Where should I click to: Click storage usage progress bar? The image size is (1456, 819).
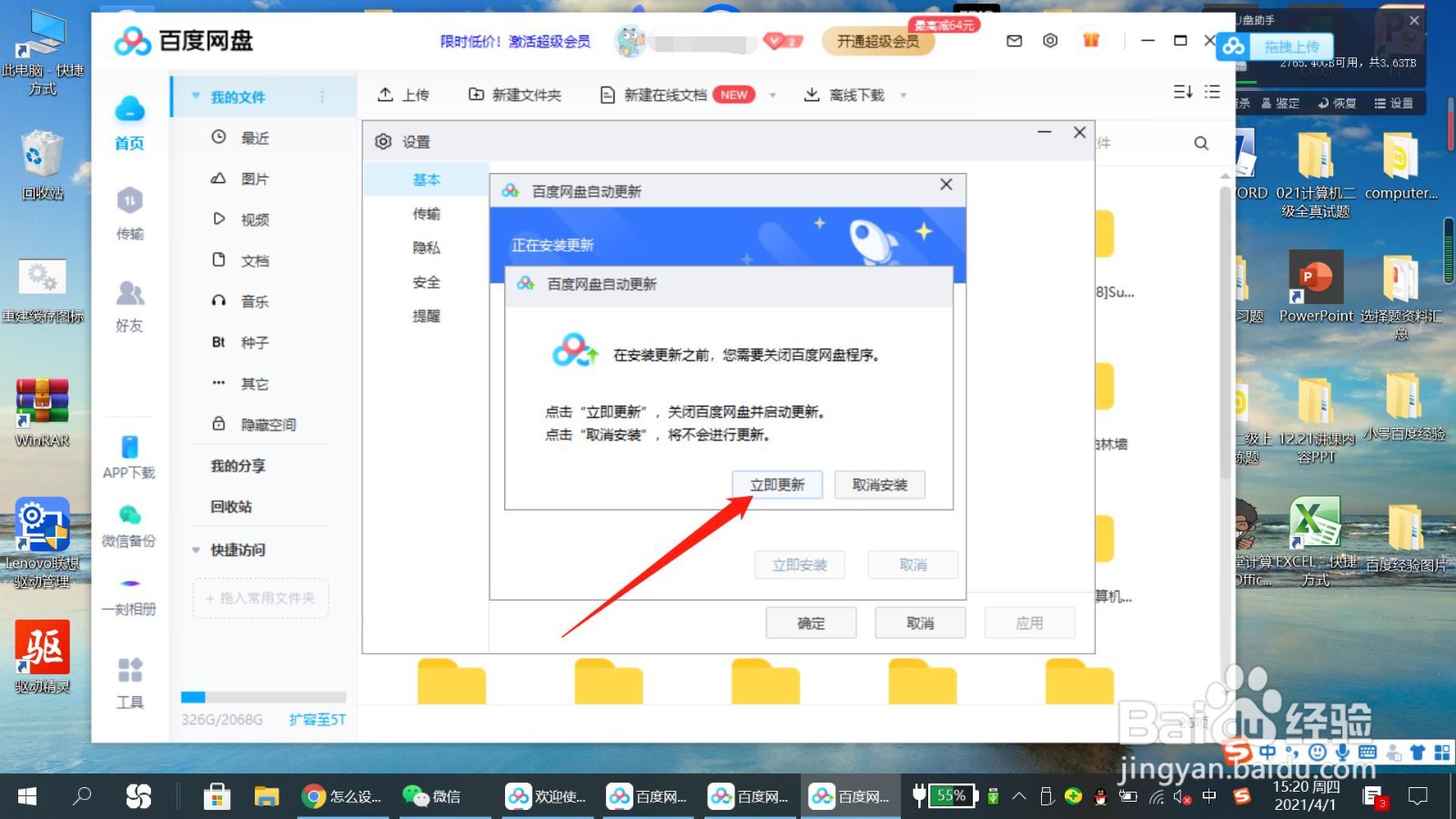point(263,697)
